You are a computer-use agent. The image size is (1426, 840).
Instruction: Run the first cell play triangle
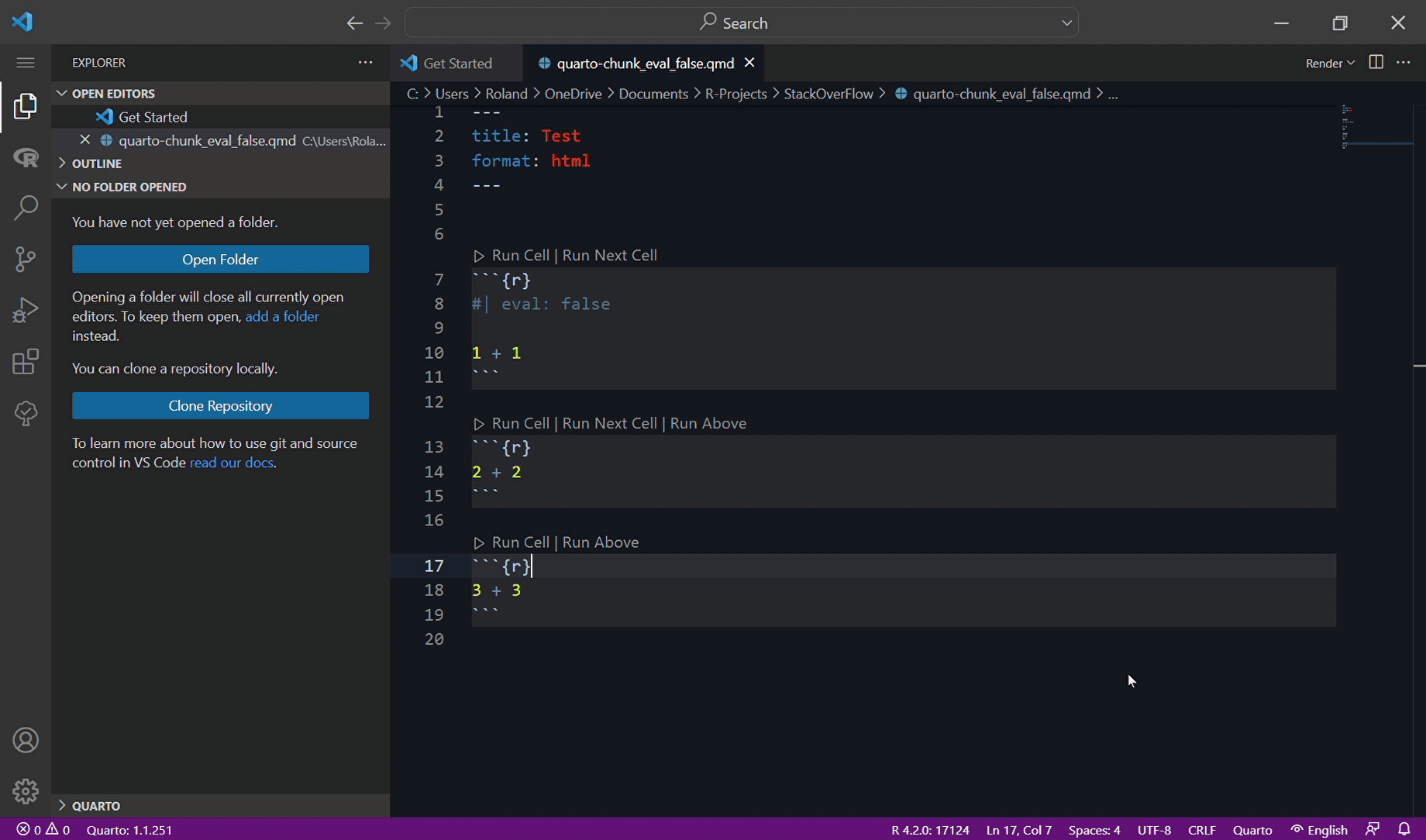(x=479, y=256)
